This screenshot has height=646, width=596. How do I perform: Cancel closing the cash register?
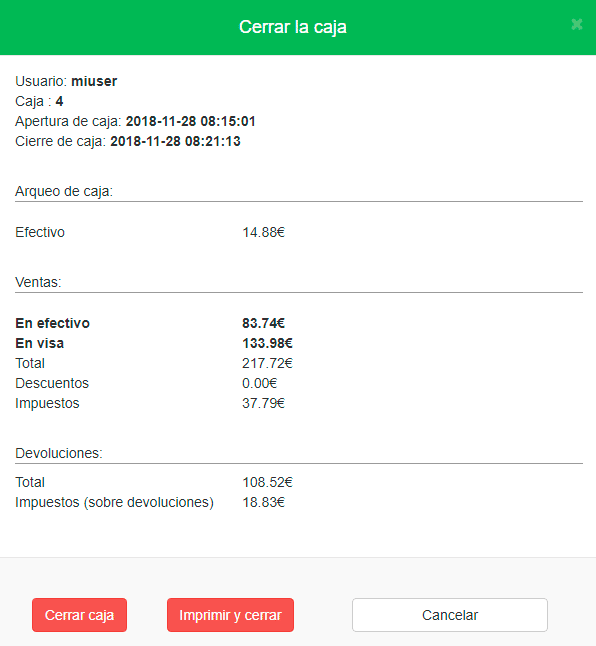click(x=450, y=615)
